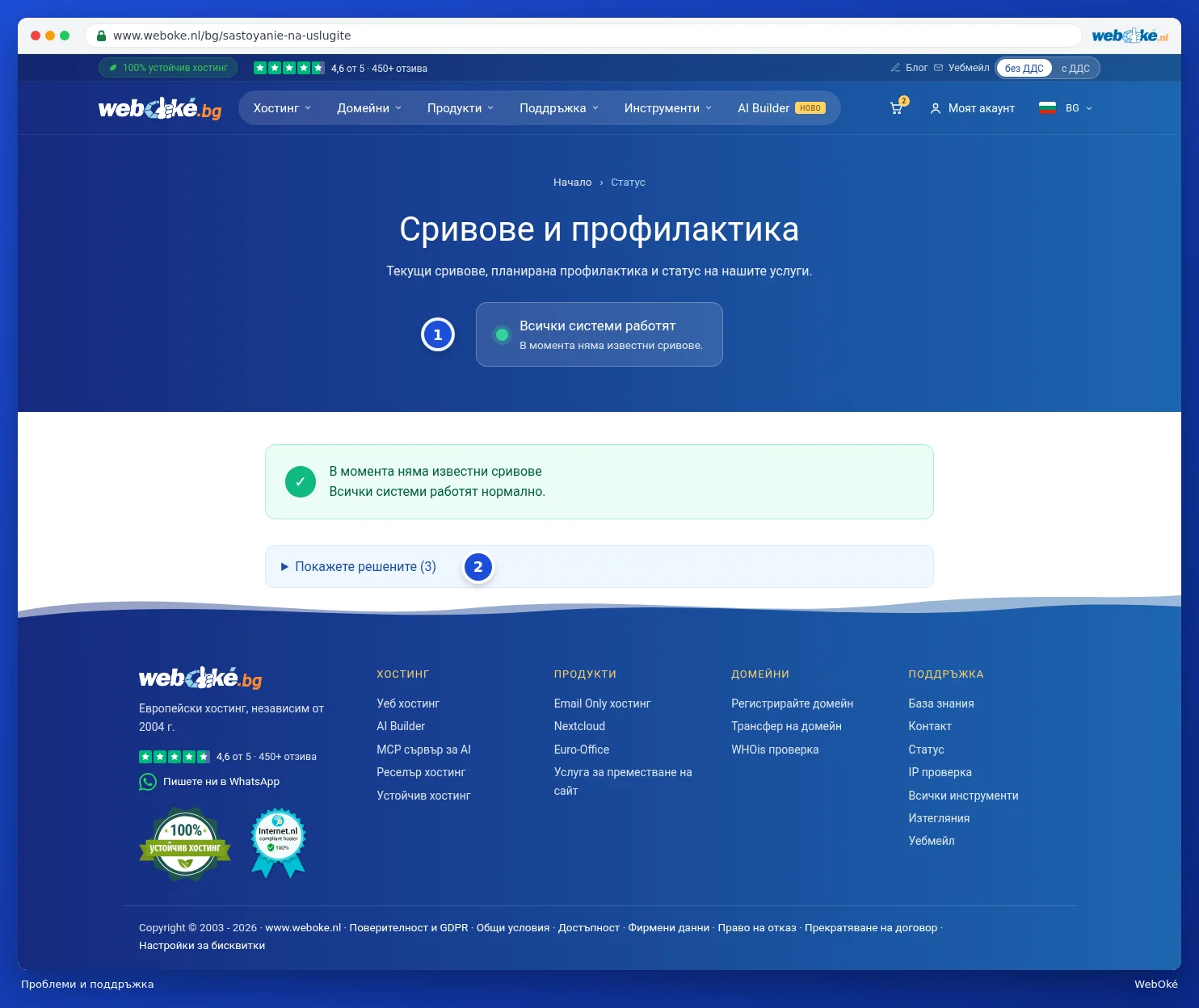The width and height of the screenshot is (1199, 1008).
Task: Click the 100% sustainable hosting badge in footer
Action: pyautogui.click(x=185, y=844)
